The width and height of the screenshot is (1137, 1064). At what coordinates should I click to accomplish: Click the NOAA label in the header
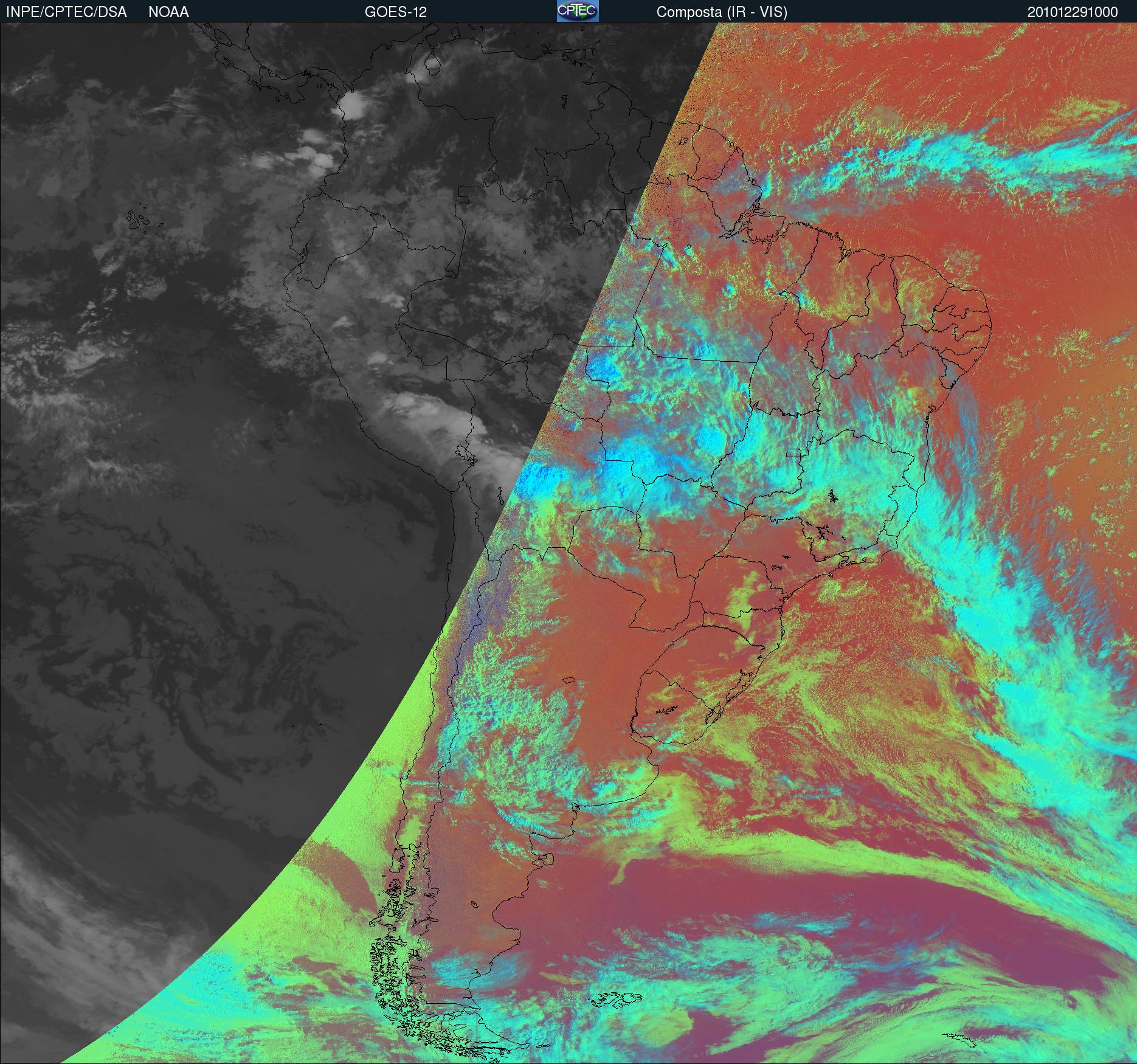(168, 12)
